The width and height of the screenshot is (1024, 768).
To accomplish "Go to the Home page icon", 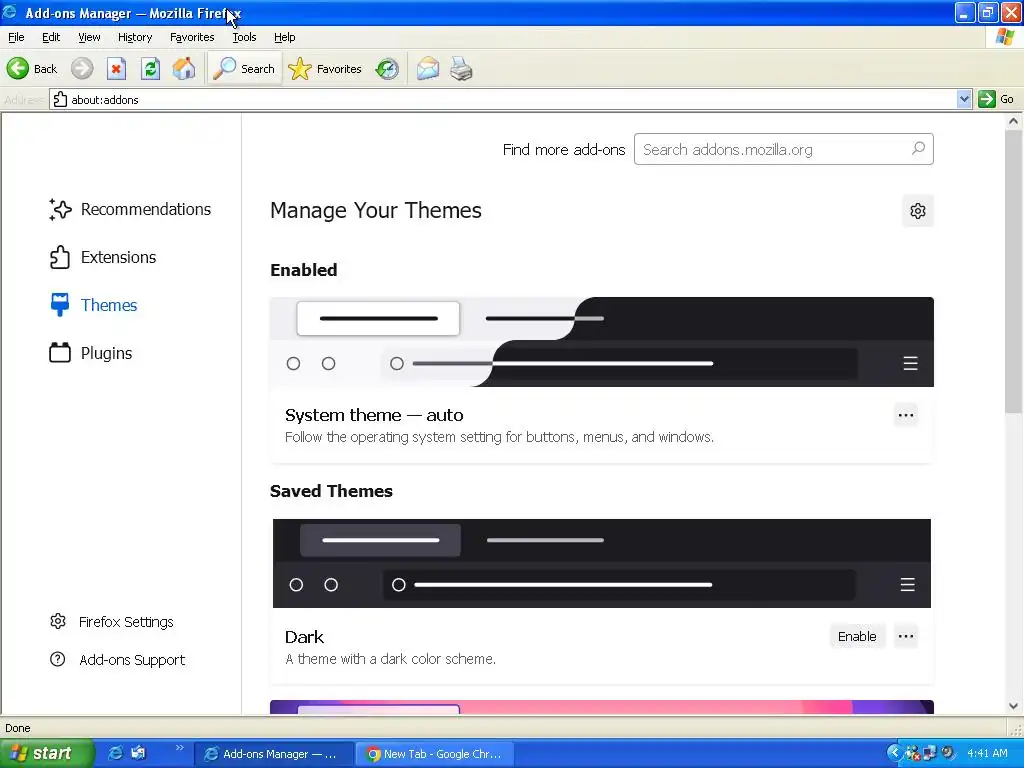I will click(x=184, y=68).
